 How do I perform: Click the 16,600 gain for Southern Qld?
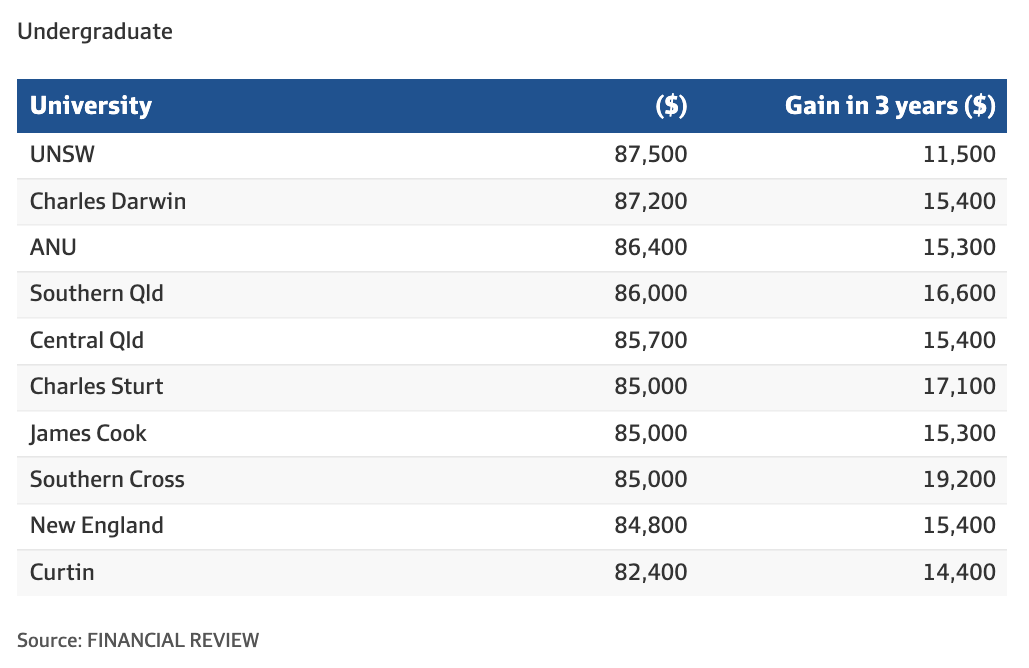tap(959, 294)
